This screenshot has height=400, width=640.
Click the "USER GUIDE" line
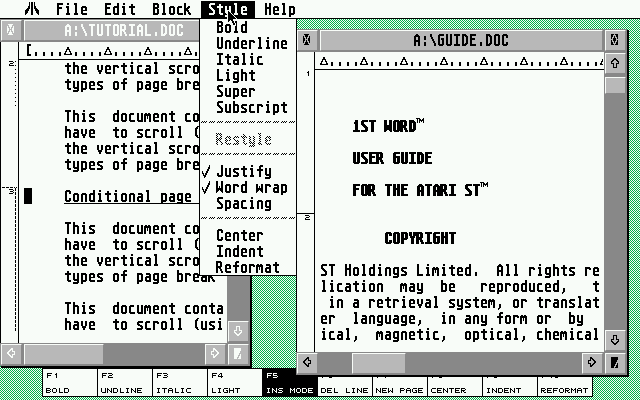coord(392,158)
